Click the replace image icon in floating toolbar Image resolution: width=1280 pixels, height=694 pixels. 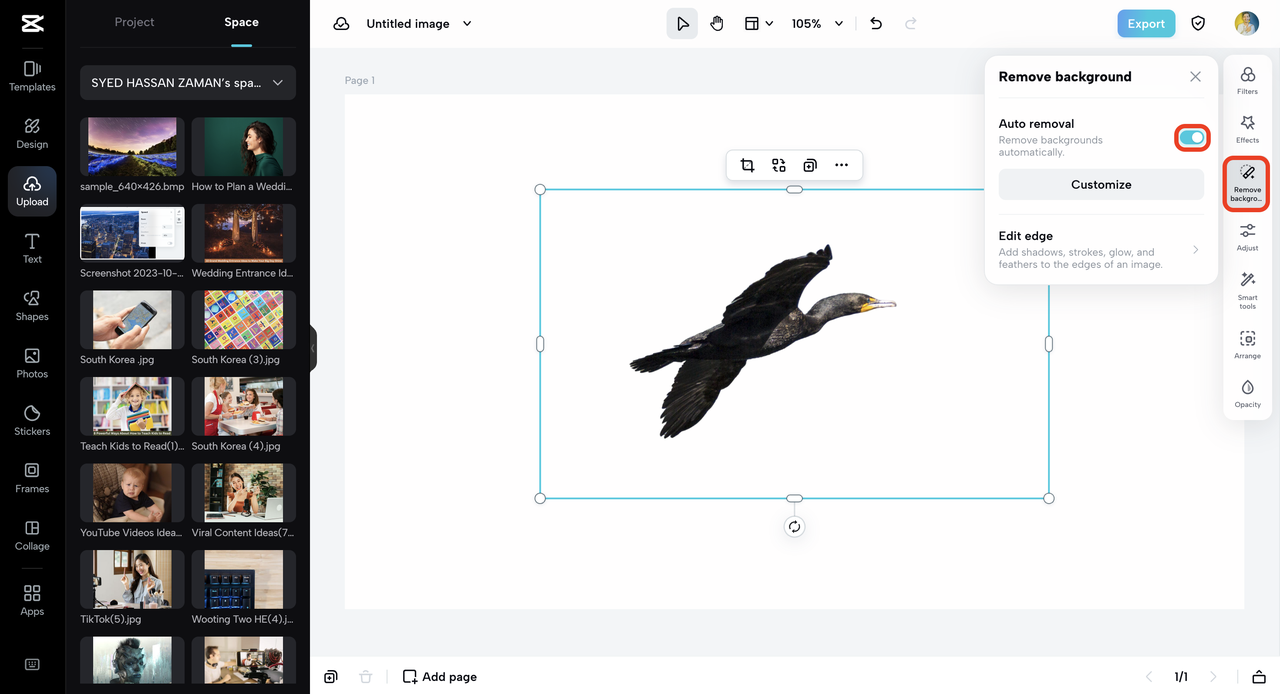pos(779,165)
